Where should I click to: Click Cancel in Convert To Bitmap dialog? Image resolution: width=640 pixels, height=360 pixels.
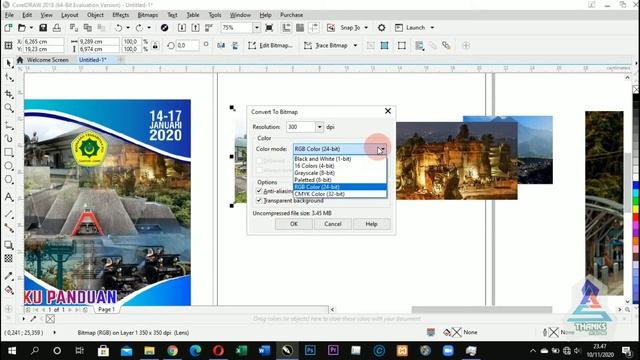click(333, 224)
